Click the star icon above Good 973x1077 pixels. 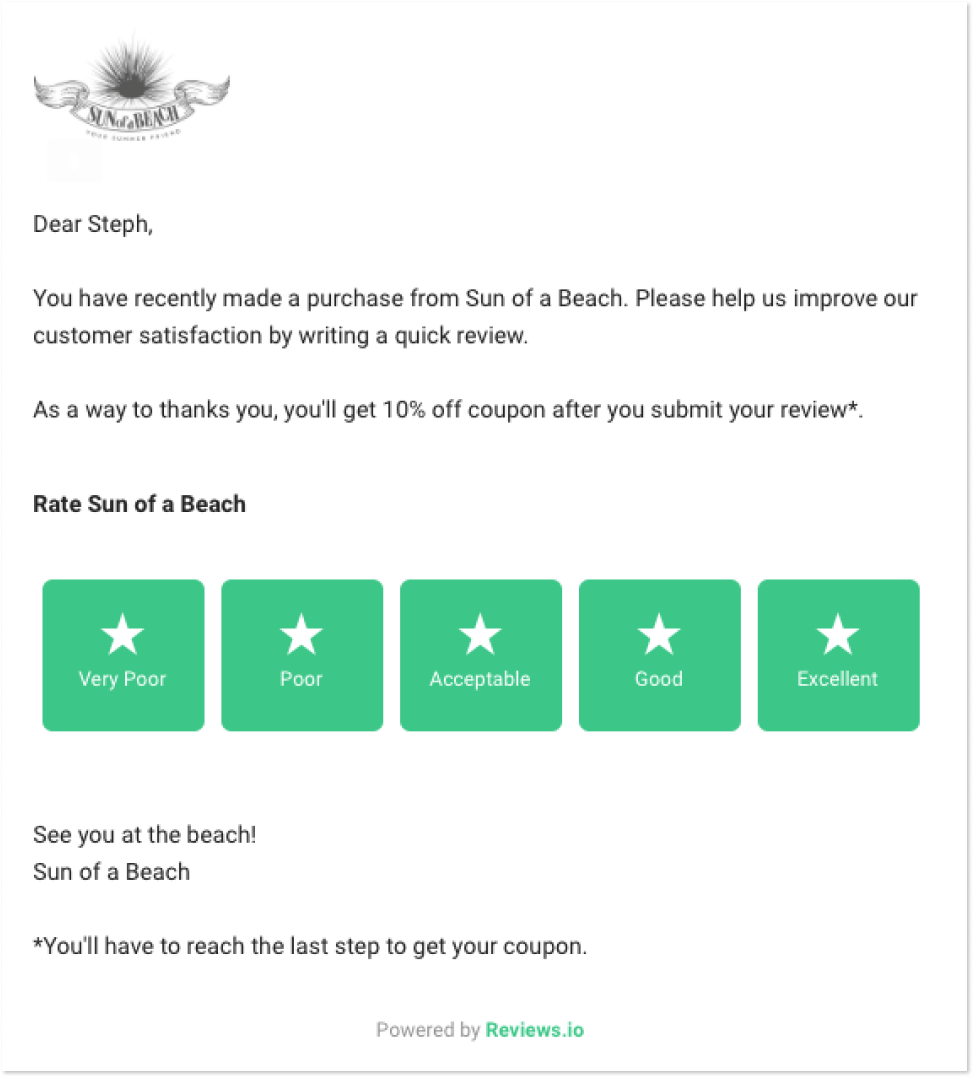pos(659,634)
